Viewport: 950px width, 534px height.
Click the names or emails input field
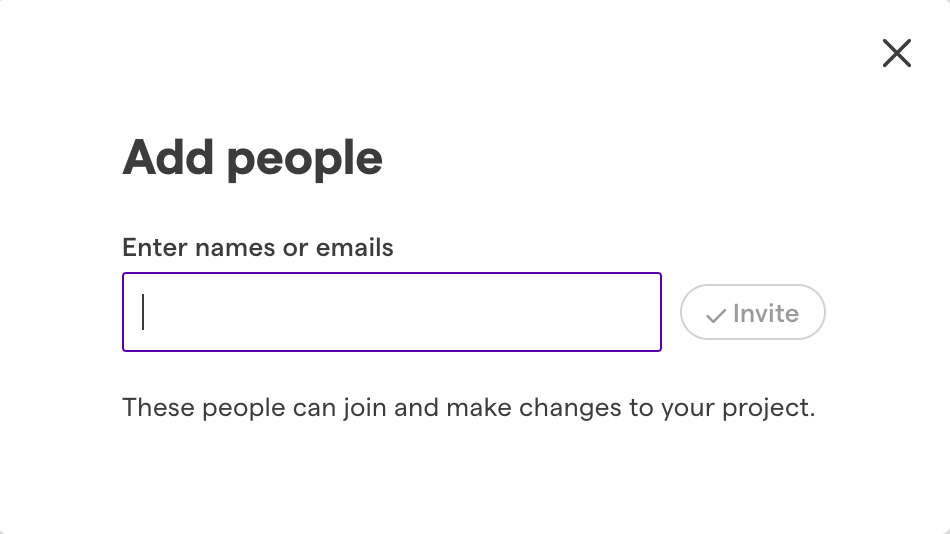click(x=391, y=312)
